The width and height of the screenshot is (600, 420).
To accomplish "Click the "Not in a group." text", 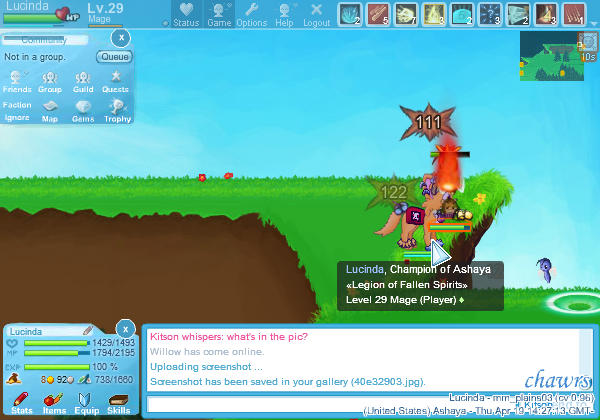I will pyautogui.click(x=35, y=57).
